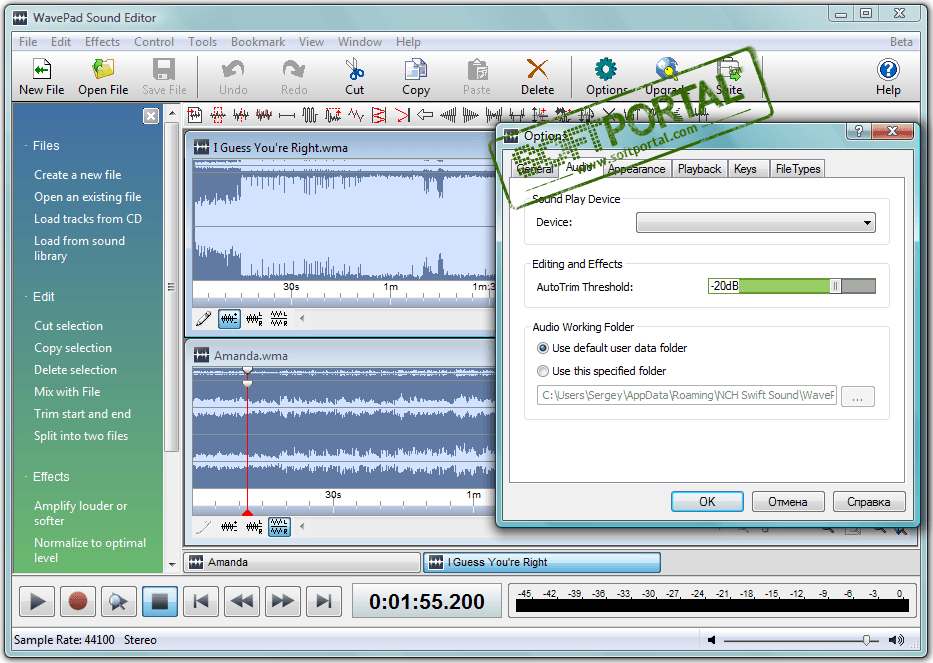The height and width of the screenshot is (663, 933).
Task: Click the waveform document icon with red arrow
Action: pyautogui.click(x=195, y=114)
